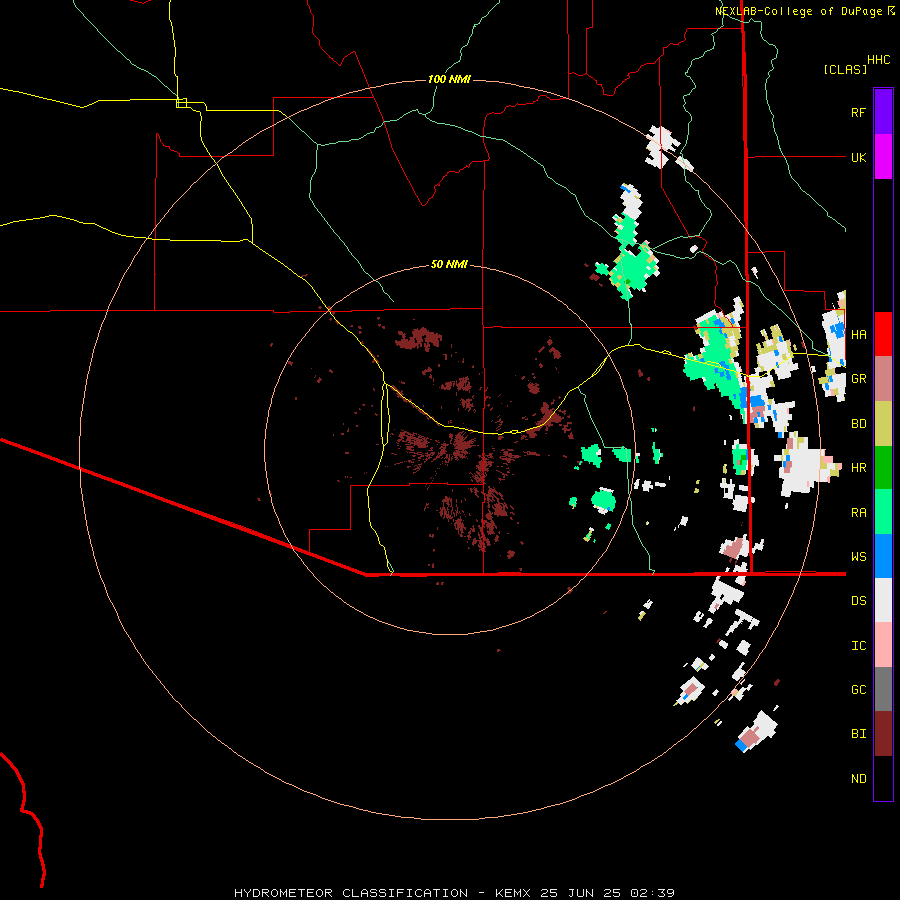Viewport: 900px width, 900px height.
Task: Click the HHC product label
Action: [x=879, y=60]
